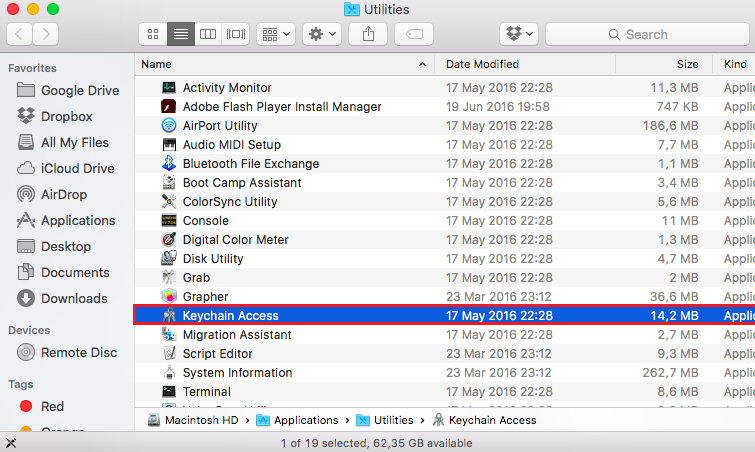Click the ColorSync Utility icon
This screenshot has width=755, height=452.
[x=169, y=202]
